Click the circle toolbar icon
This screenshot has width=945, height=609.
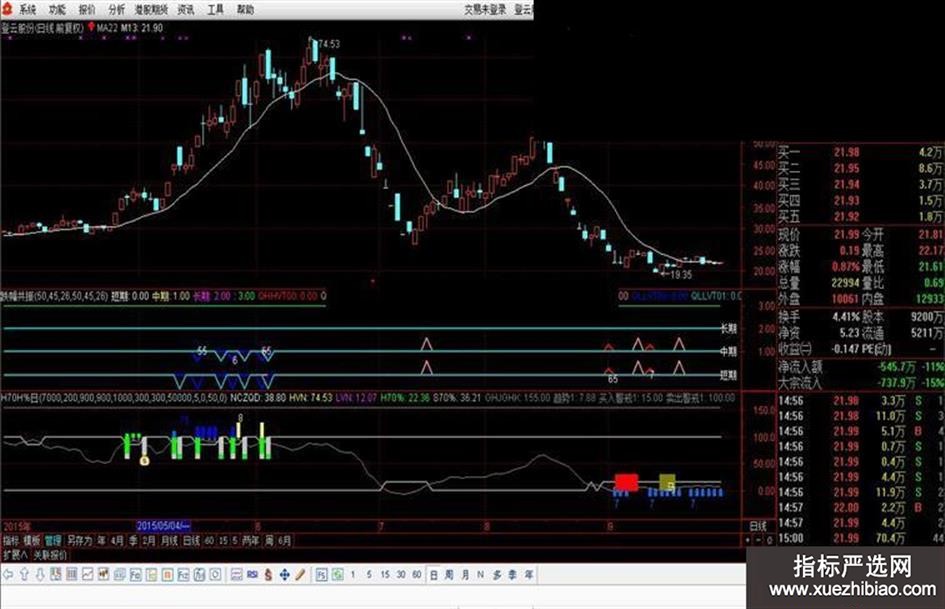216,575
